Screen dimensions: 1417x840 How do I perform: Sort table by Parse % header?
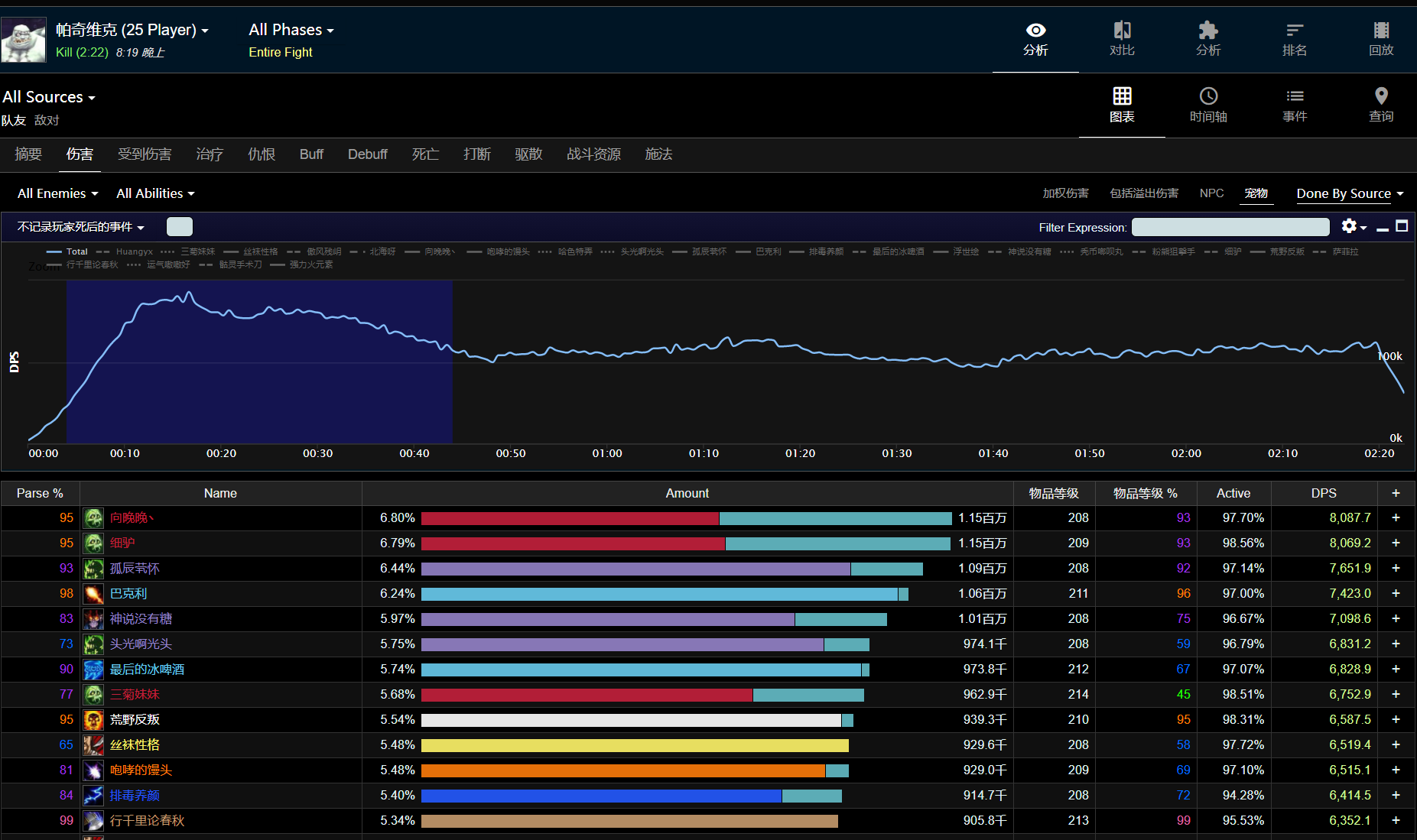click(x=40, y=494)
